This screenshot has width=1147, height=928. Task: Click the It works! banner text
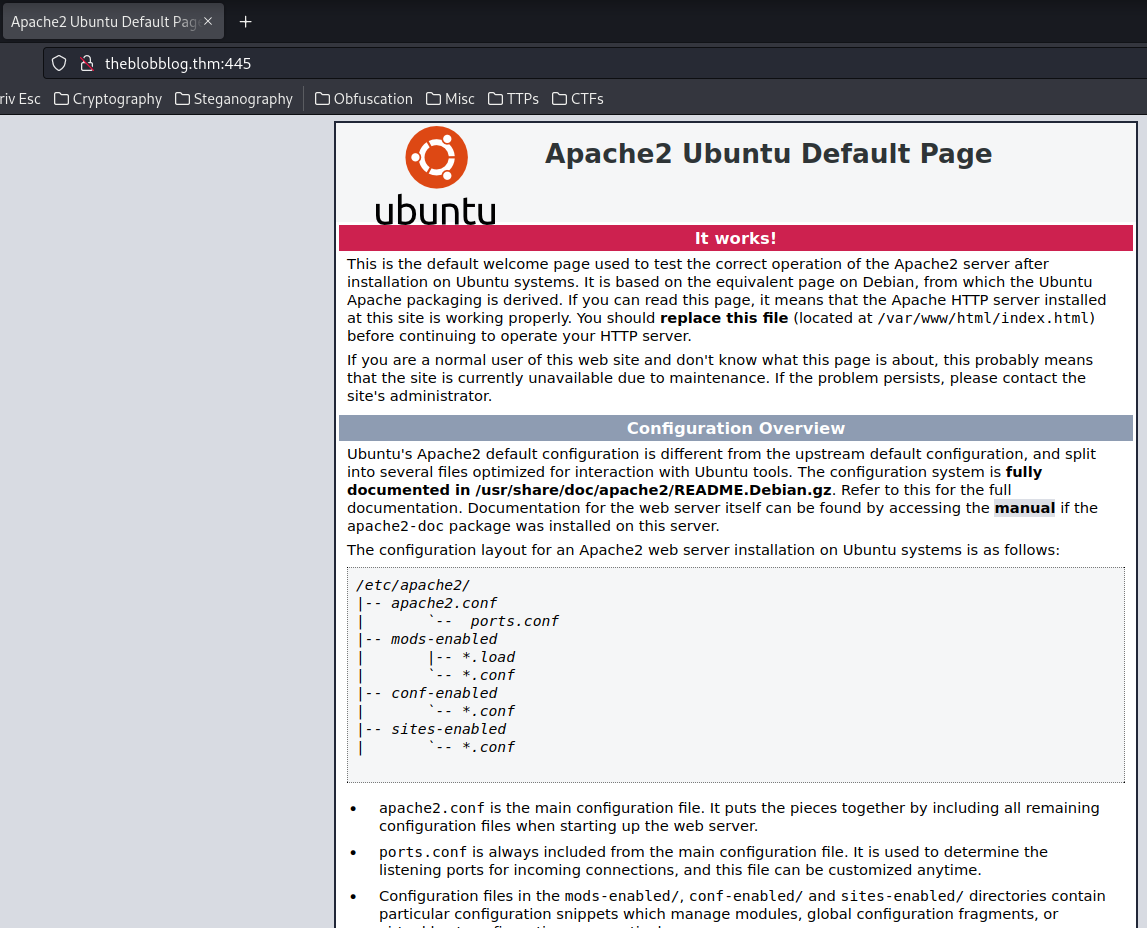tap(735, 238)
